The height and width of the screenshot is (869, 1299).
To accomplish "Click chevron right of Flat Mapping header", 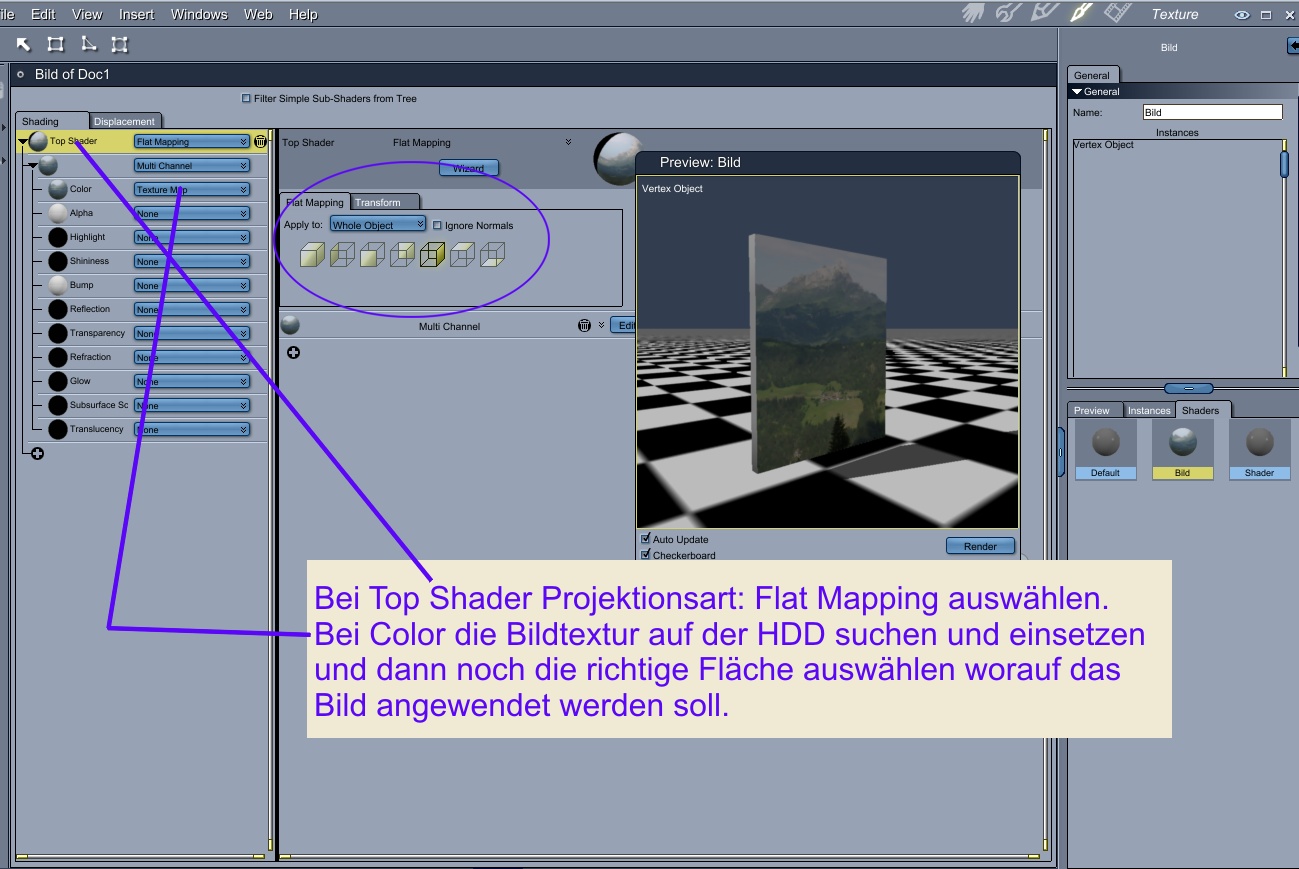I will [x=569, y=142].
